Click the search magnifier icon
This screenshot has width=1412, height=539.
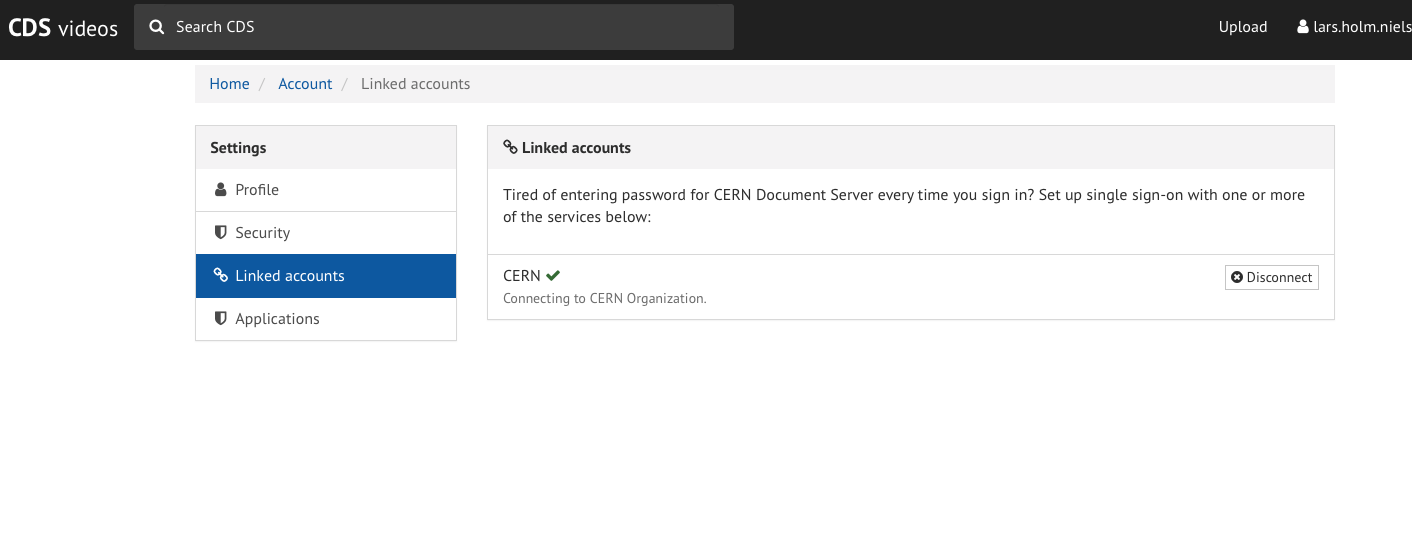click(x=157, y=27)
